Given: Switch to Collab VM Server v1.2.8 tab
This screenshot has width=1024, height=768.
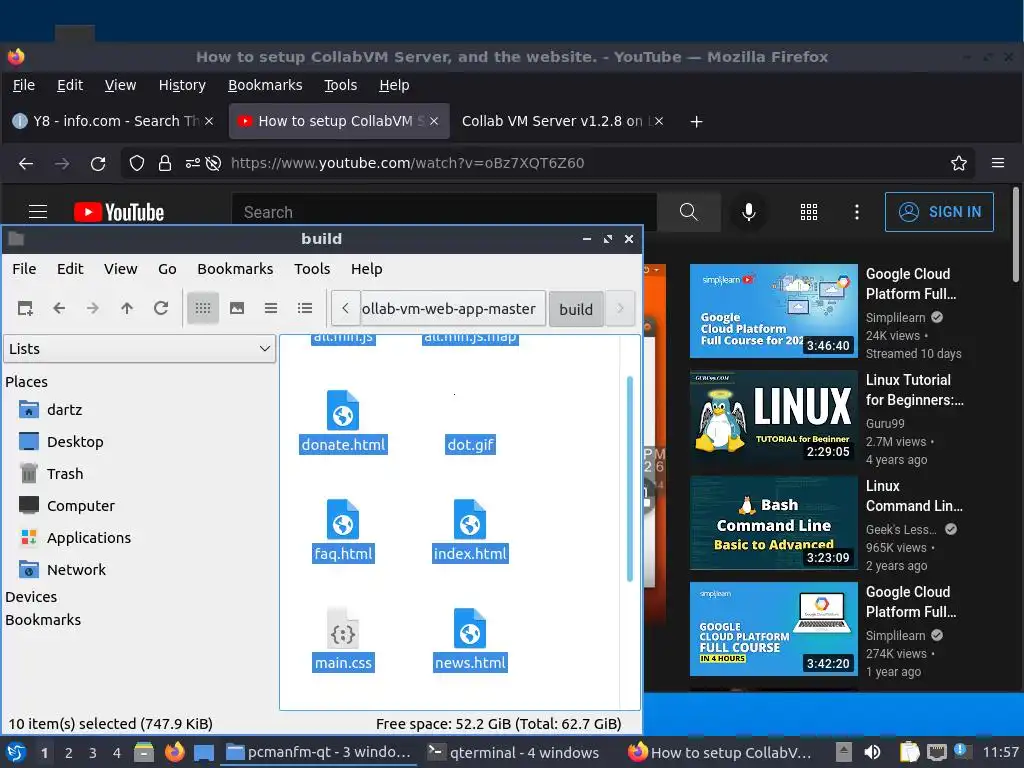Looking at the screenshot, I should [x=552, y=121].
